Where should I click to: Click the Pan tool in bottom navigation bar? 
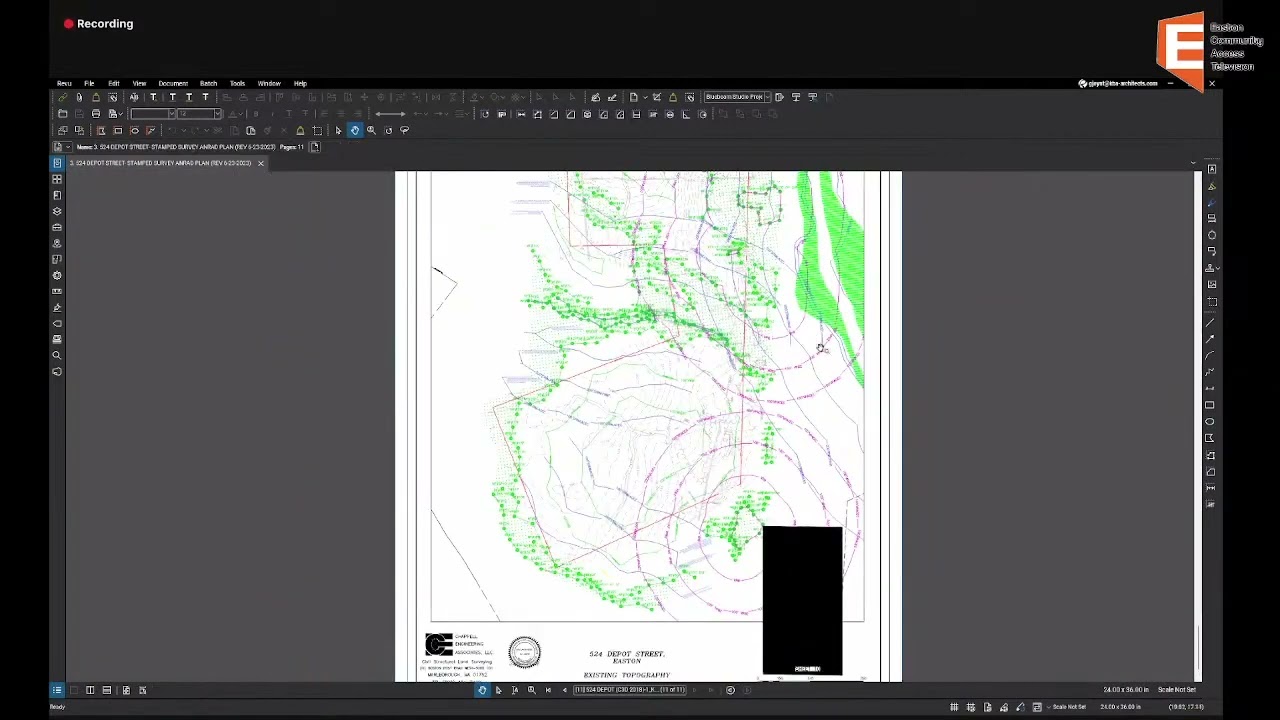[482, 690]
